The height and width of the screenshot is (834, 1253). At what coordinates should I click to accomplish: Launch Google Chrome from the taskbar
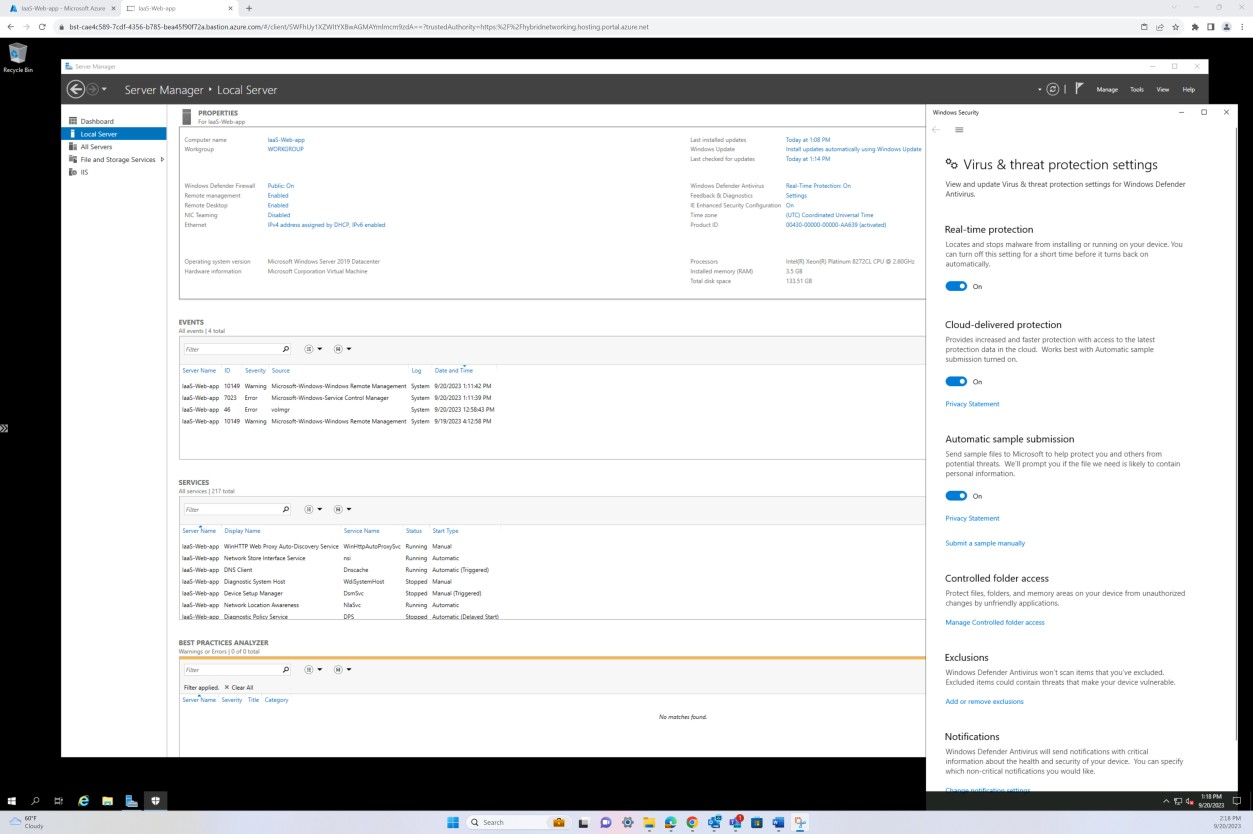(693, 822)
